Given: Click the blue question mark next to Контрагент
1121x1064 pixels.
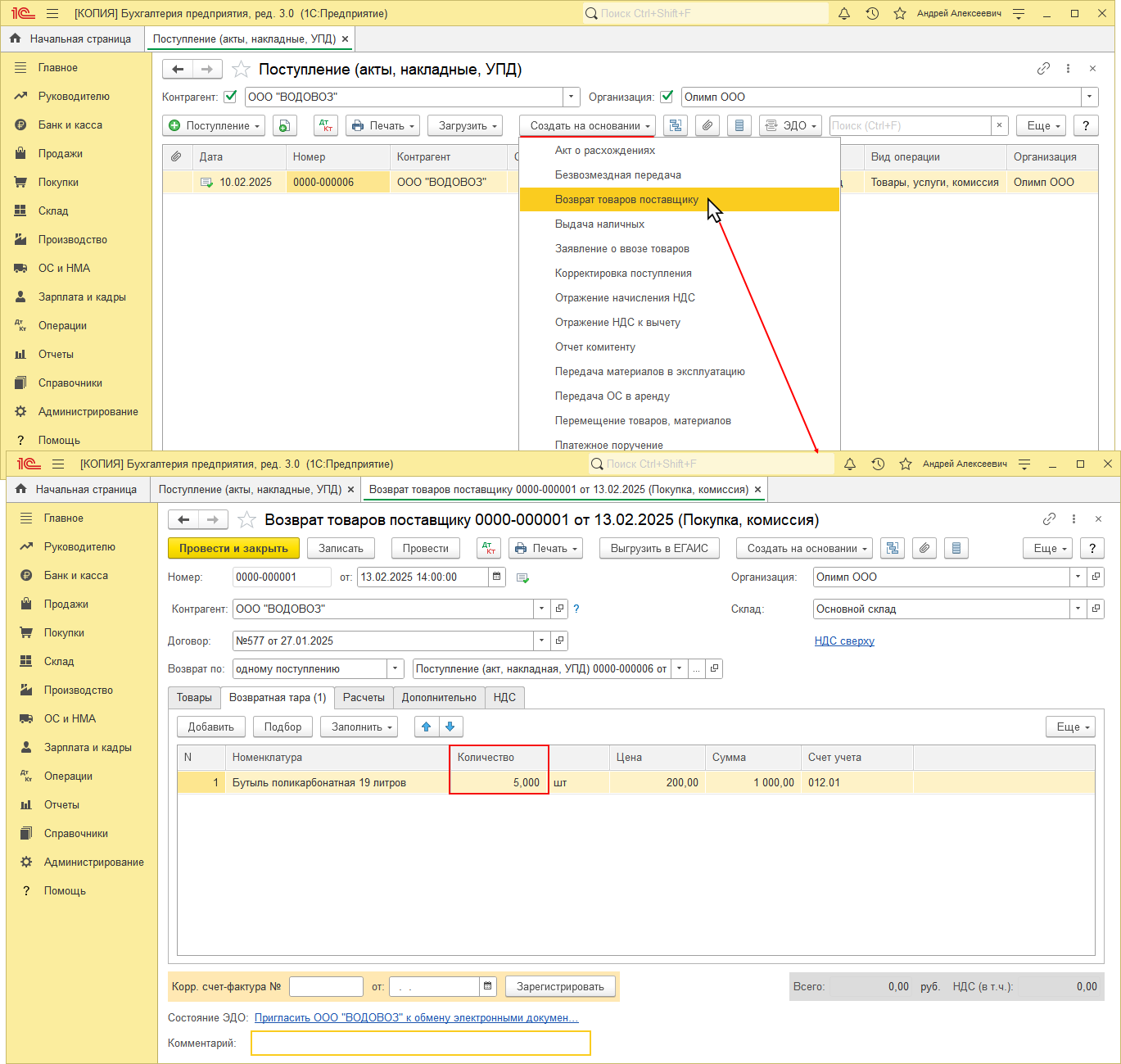Looking at the screenshot, I should [576, 609].
